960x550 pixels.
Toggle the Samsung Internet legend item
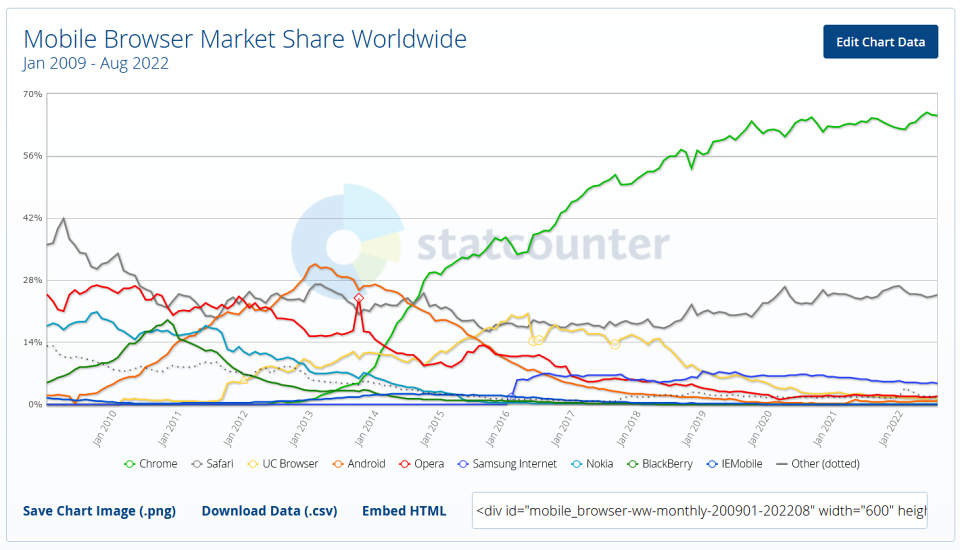tap(507, 464)
